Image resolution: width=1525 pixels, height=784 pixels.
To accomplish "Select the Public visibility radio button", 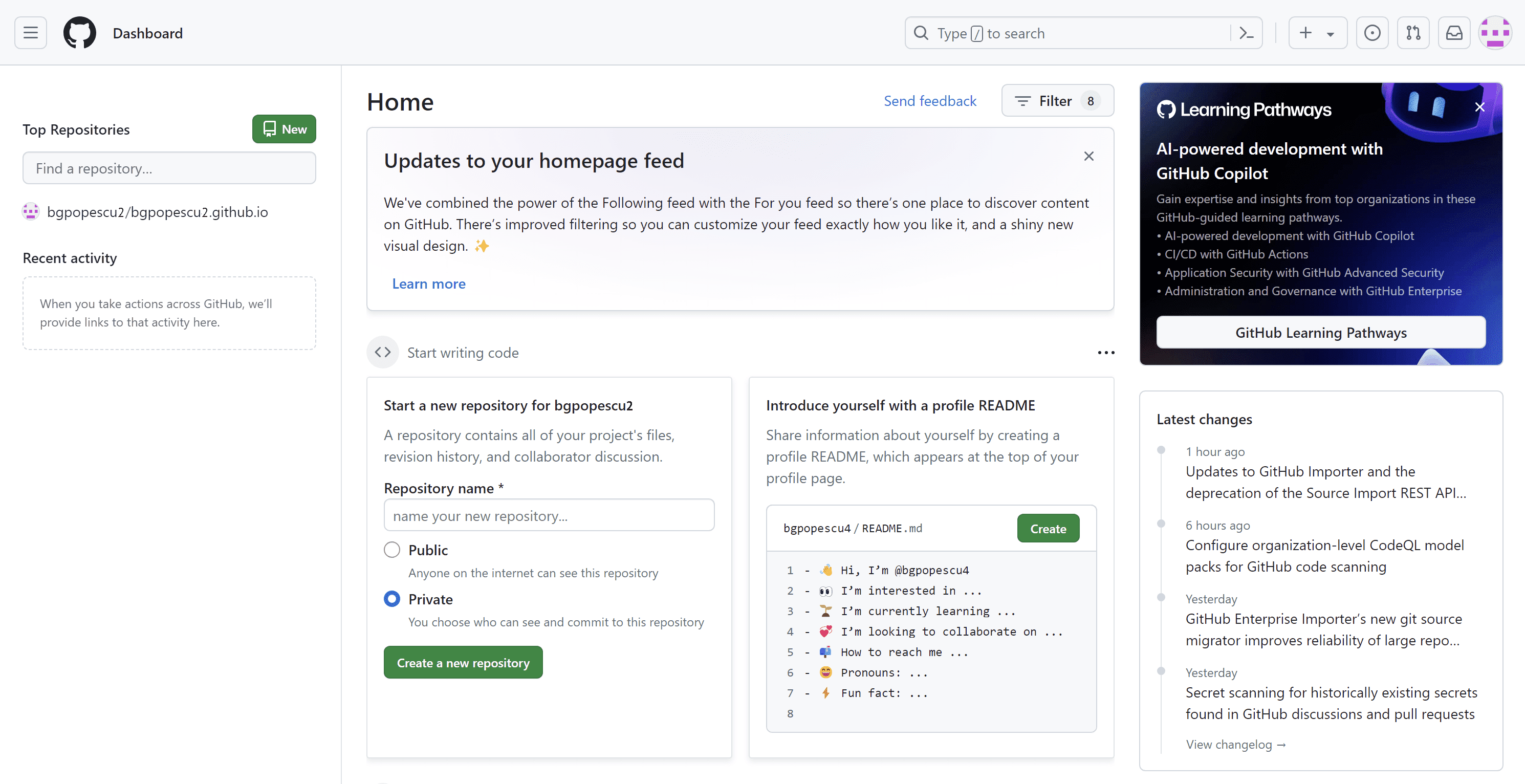I will pos(392,550).
